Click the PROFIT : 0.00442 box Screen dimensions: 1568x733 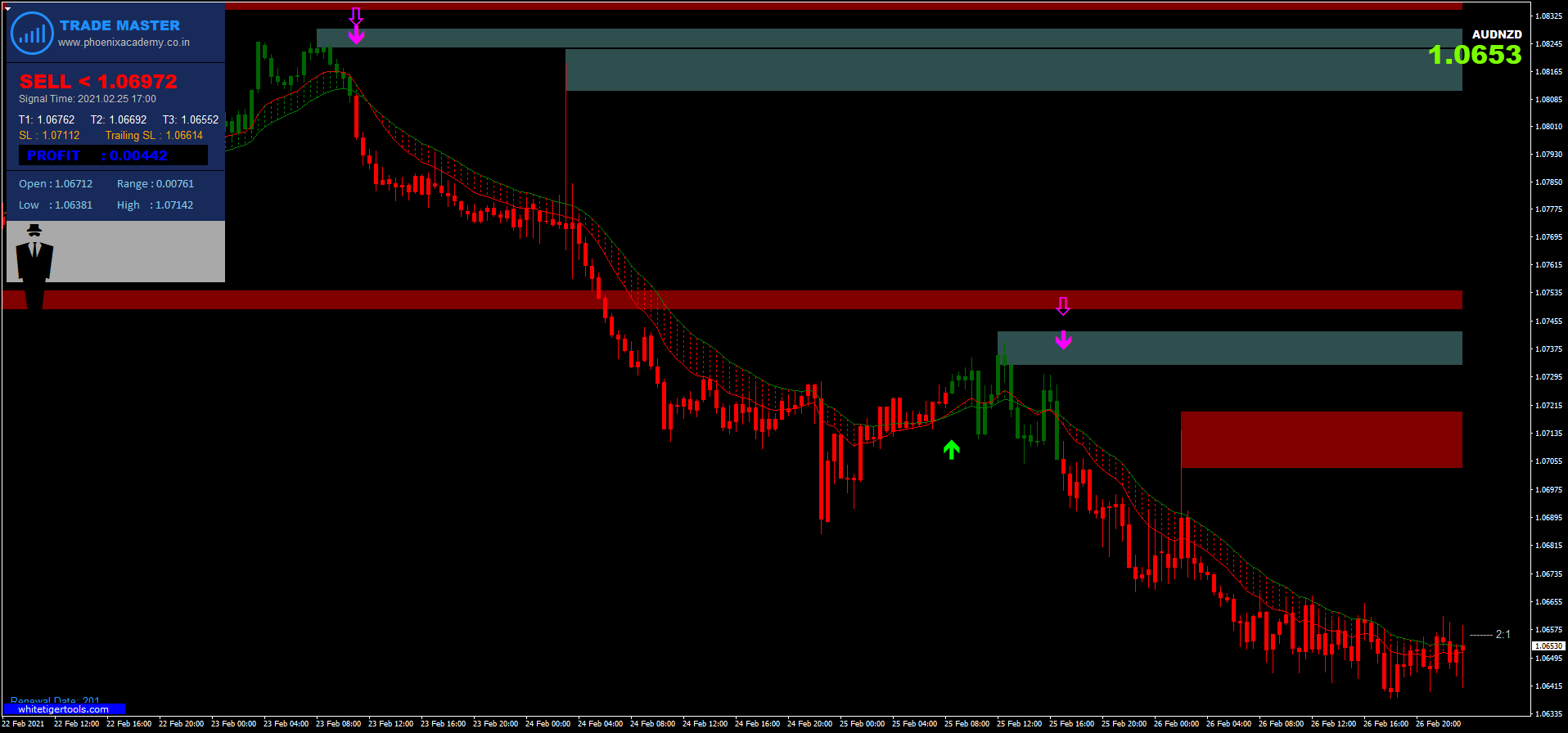pyautogui.click(x=113, y=155)
